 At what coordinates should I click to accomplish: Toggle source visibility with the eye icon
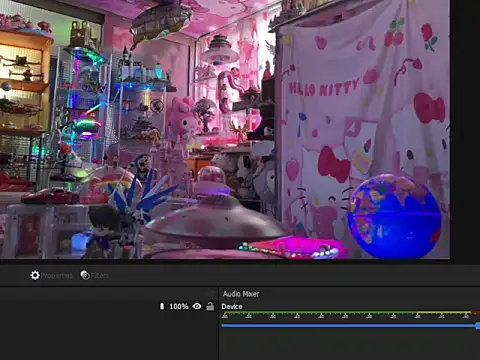[197, 306]
